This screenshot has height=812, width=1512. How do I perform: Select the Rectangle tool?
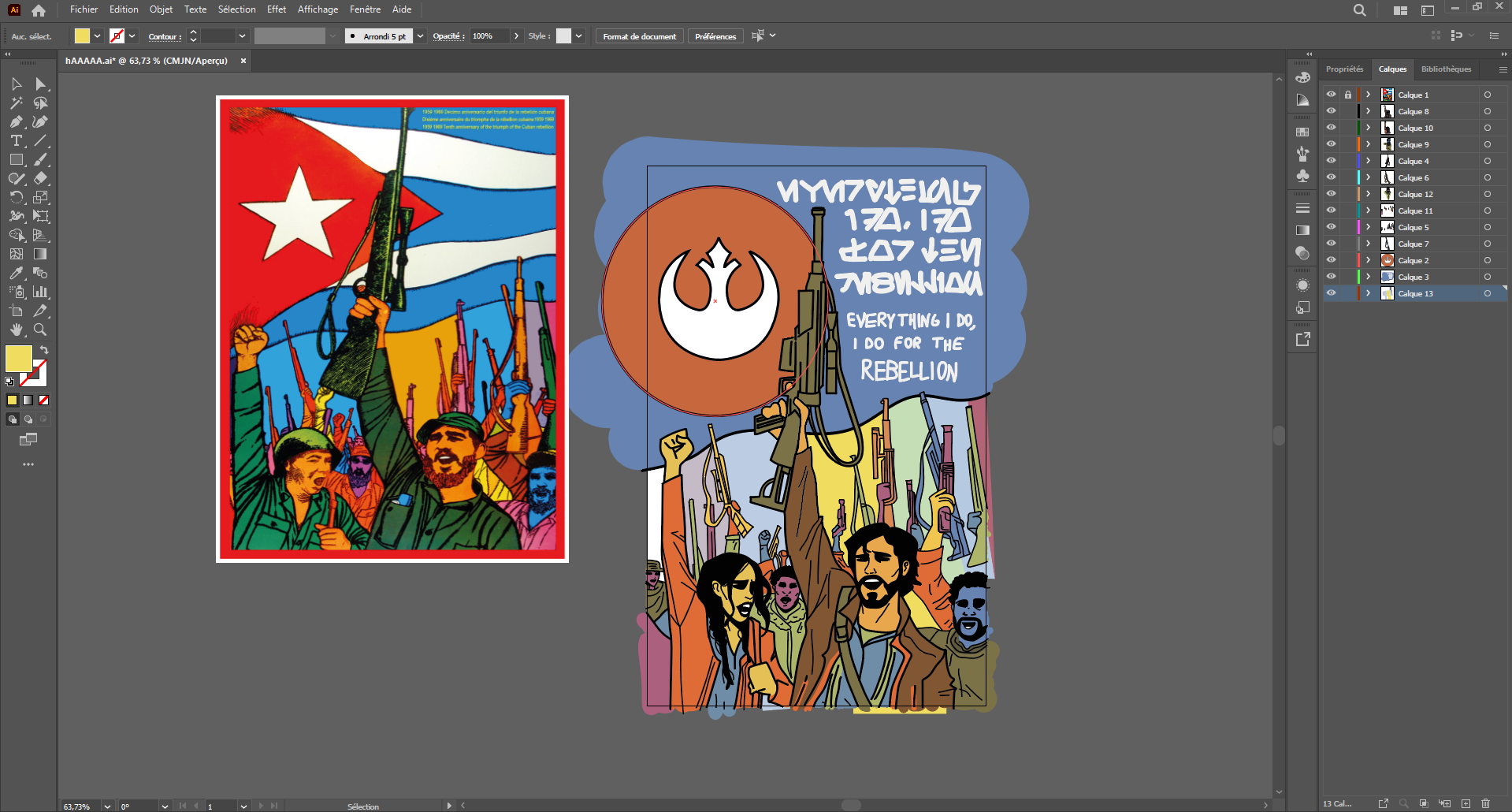pyautogui.click(x=17, y=159)
